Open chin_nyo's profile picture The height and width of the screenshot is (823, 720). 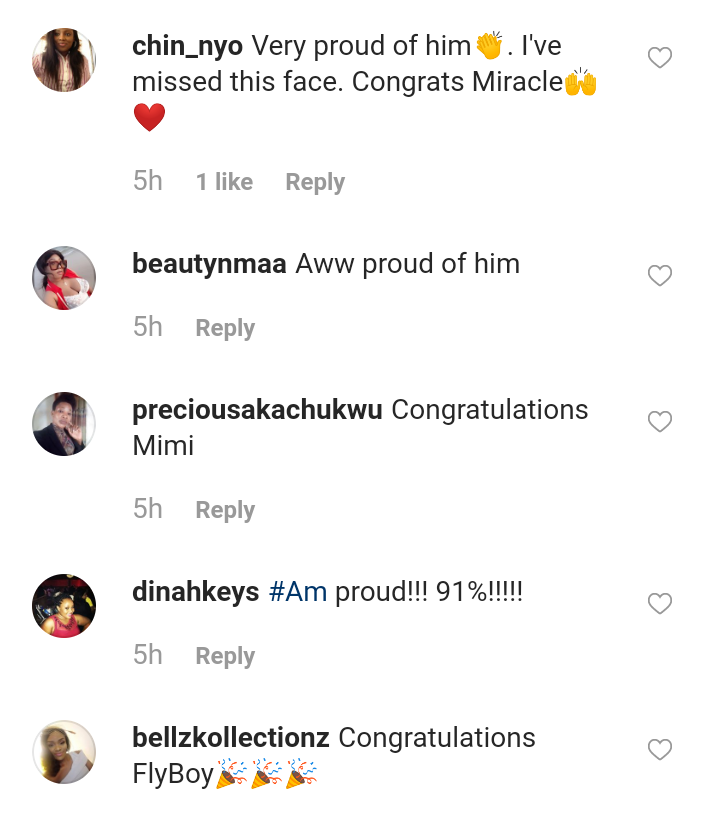(64, 60)
